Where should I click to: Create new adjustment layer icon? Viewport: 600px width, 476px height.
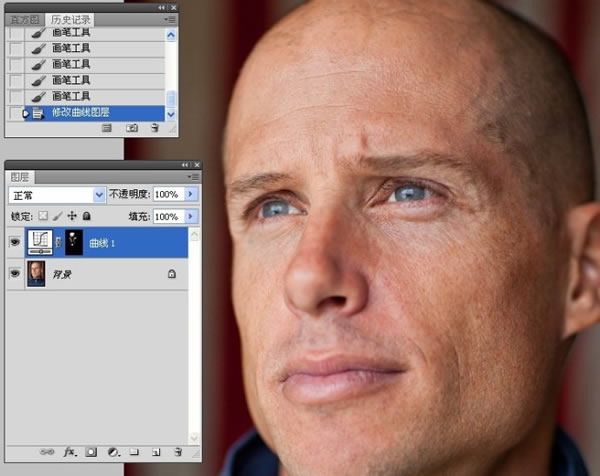(x=113, y=452)
